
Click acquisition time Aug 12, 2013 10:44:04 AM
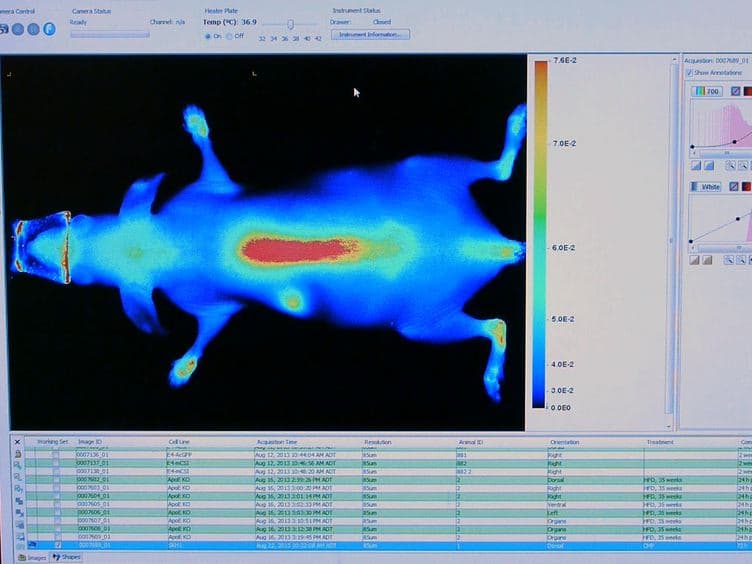293,455
